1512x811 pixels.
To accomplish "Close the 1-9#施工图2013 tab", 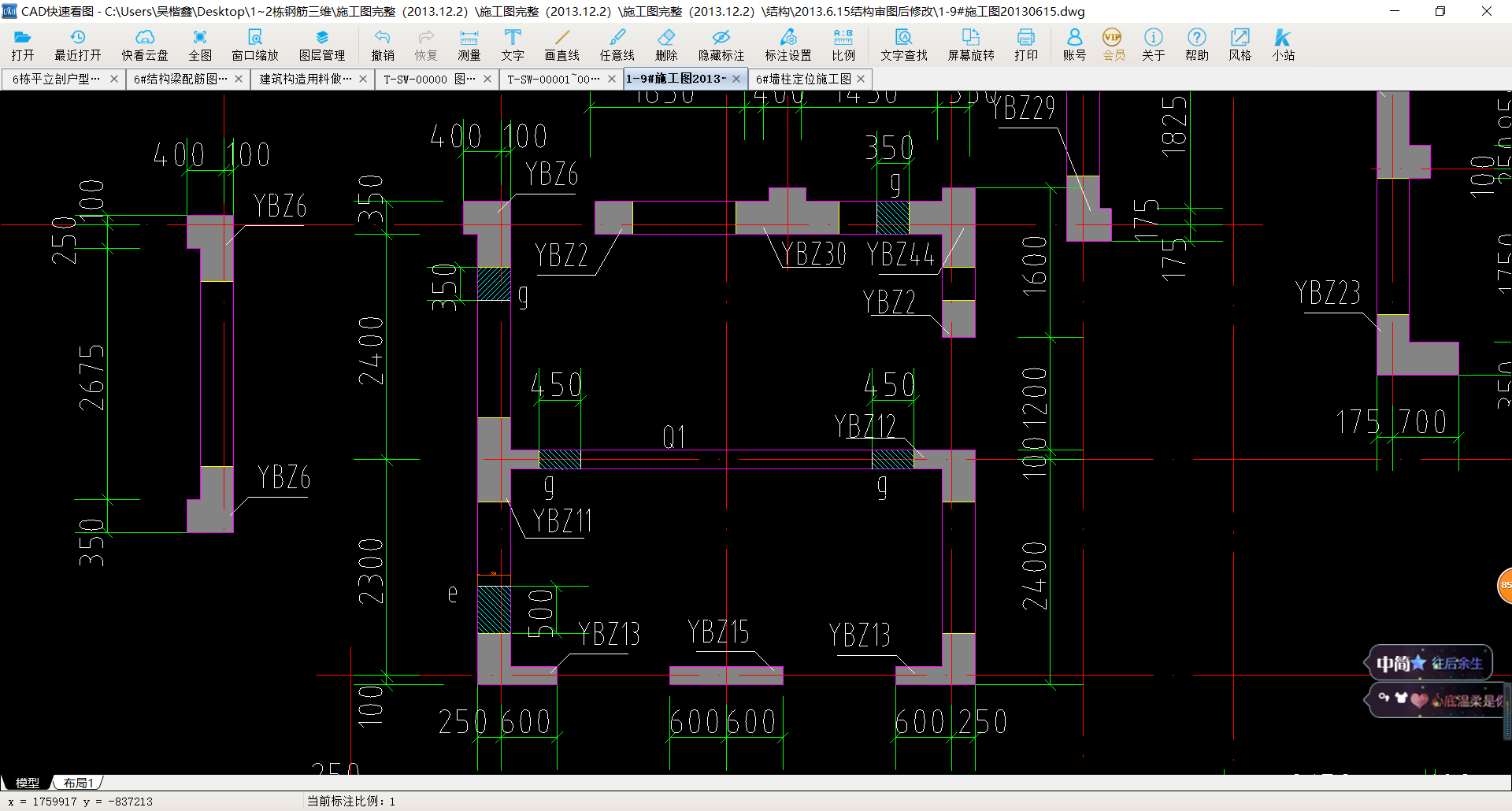I will pyautogui.click(x=736, y=79).
